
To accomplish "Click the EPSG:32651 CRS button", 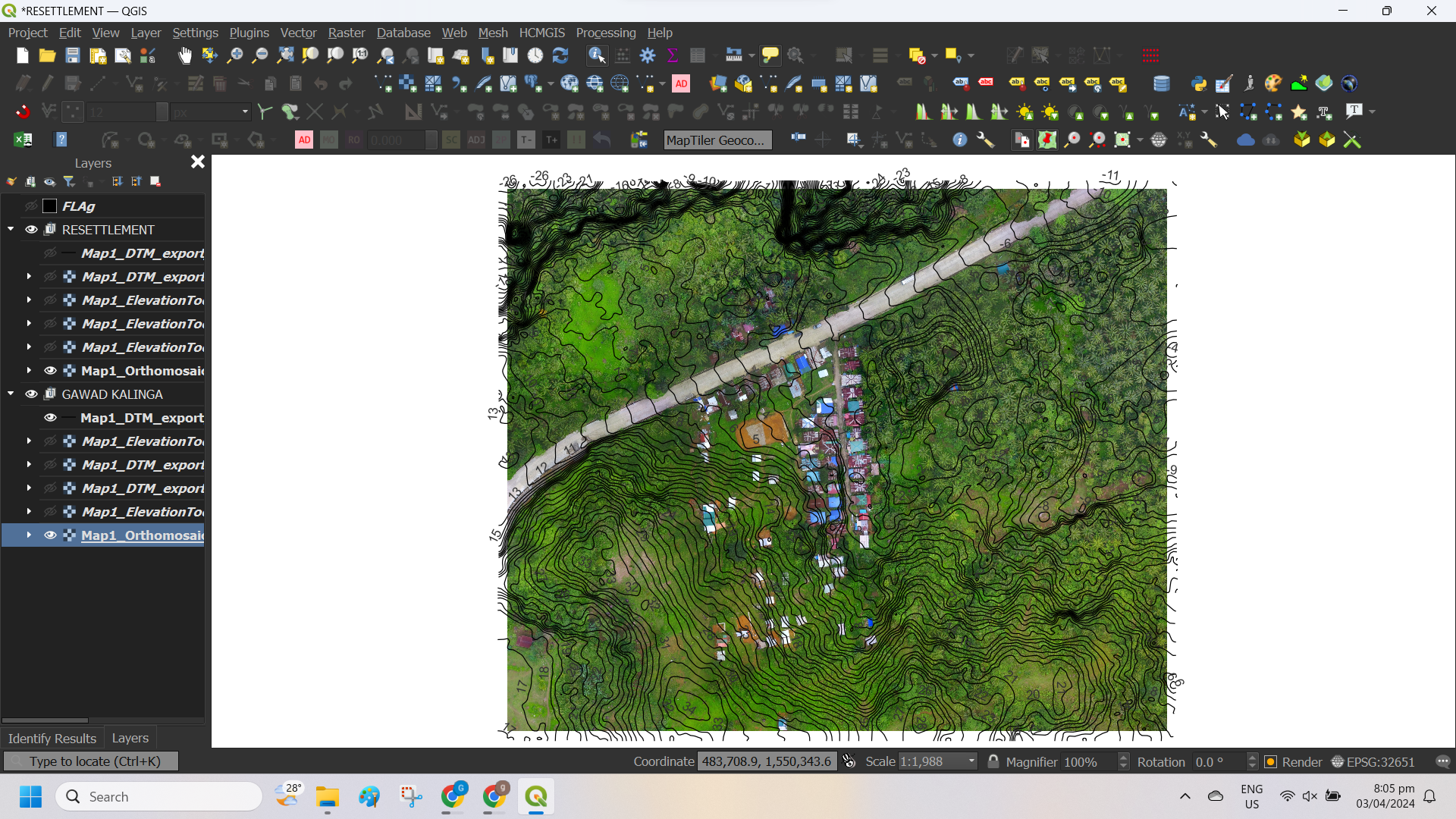I will coord(1373,762).
